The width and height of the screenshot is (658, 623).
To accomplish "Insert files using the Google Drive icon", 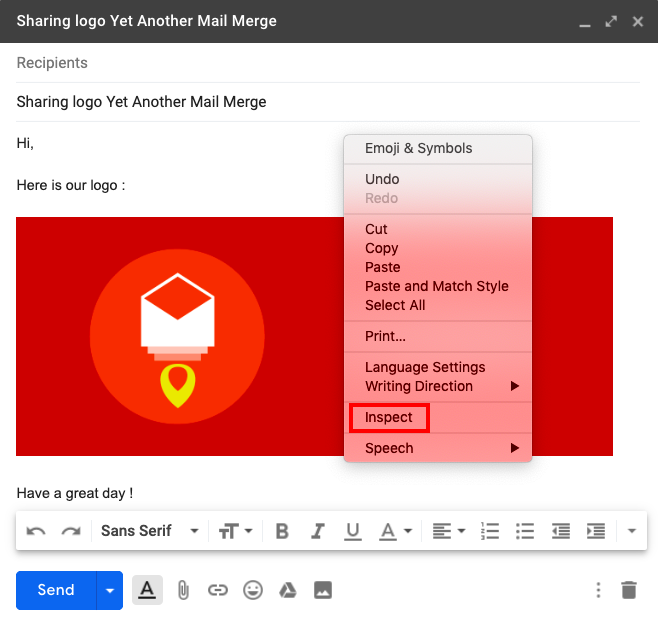I will 288,590.
